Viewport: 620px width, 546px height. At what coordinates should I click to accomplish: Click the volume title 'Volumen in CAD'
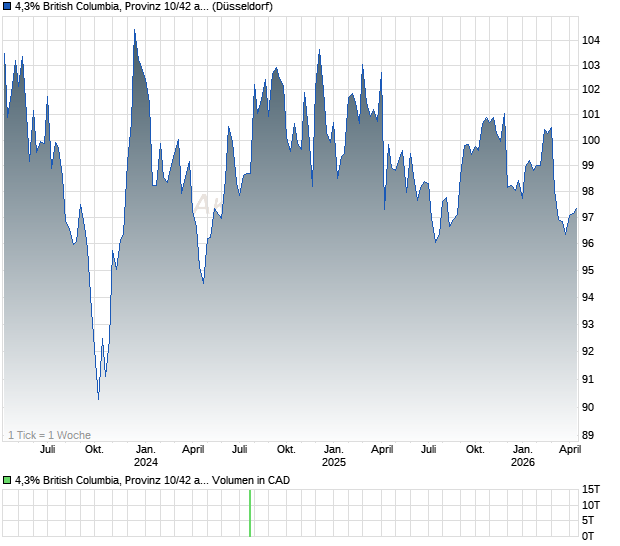click(x=251, y=480)
